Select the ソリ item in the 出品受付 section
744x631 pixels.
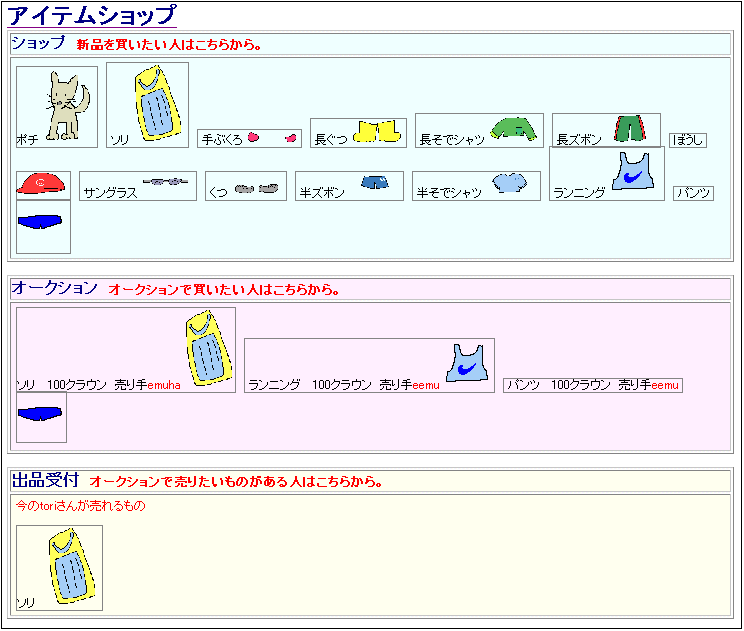[59, 568]
